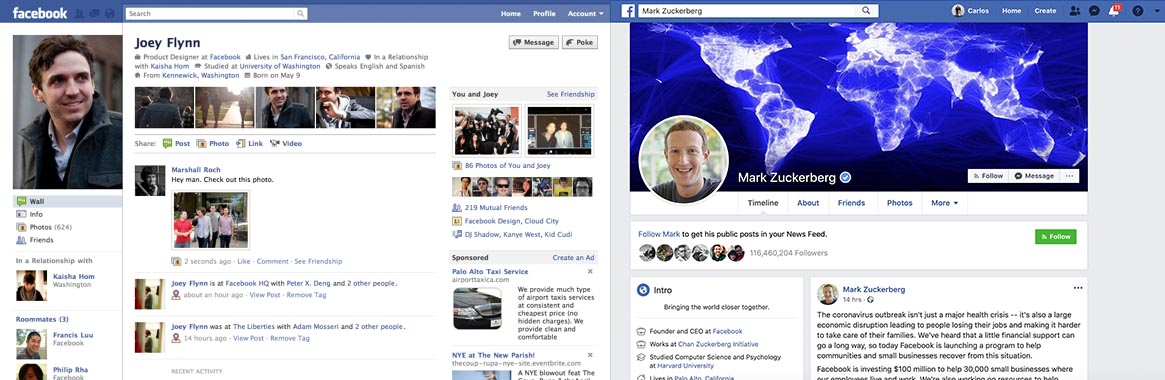
Task: Open the See Friendship link
Action: coord(571,94)
